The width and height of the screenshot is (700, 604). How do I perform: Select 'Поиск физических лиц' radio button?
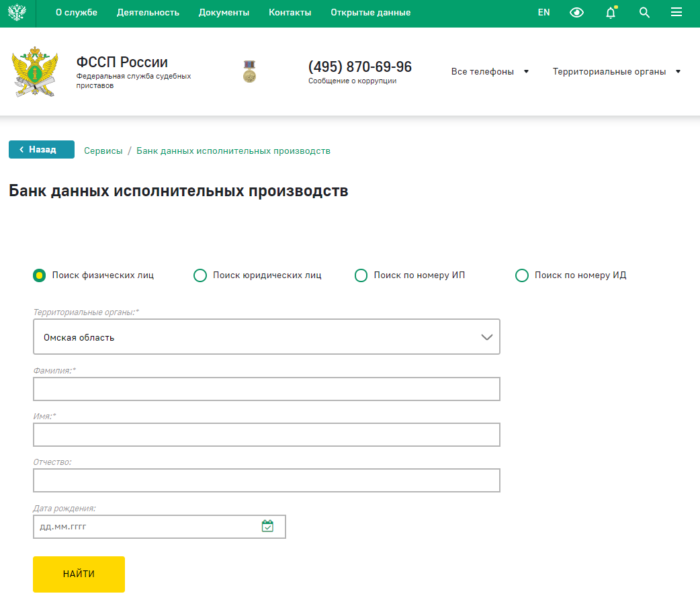point(40,275)
